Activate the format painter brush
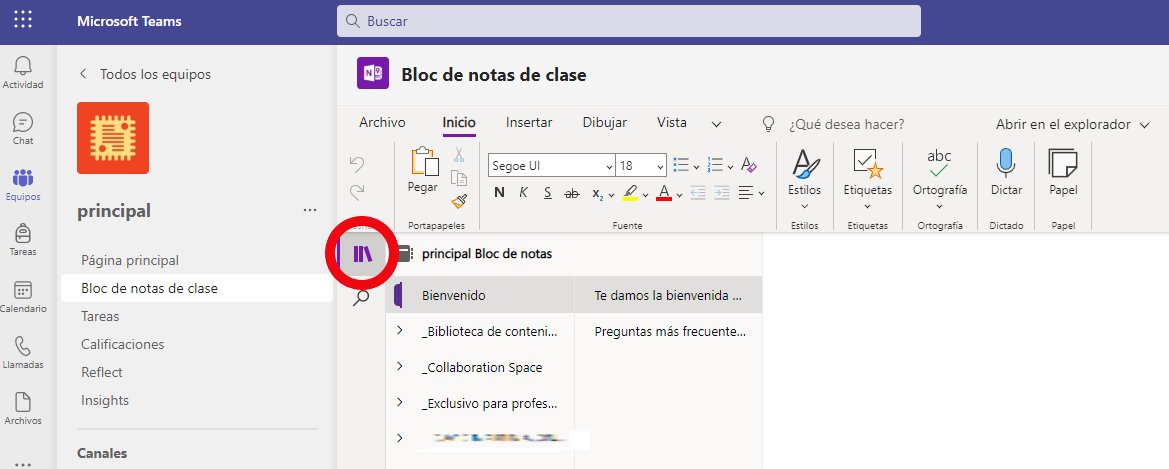The height and width of the screenshot is (469, 1169). click(459, 201)
